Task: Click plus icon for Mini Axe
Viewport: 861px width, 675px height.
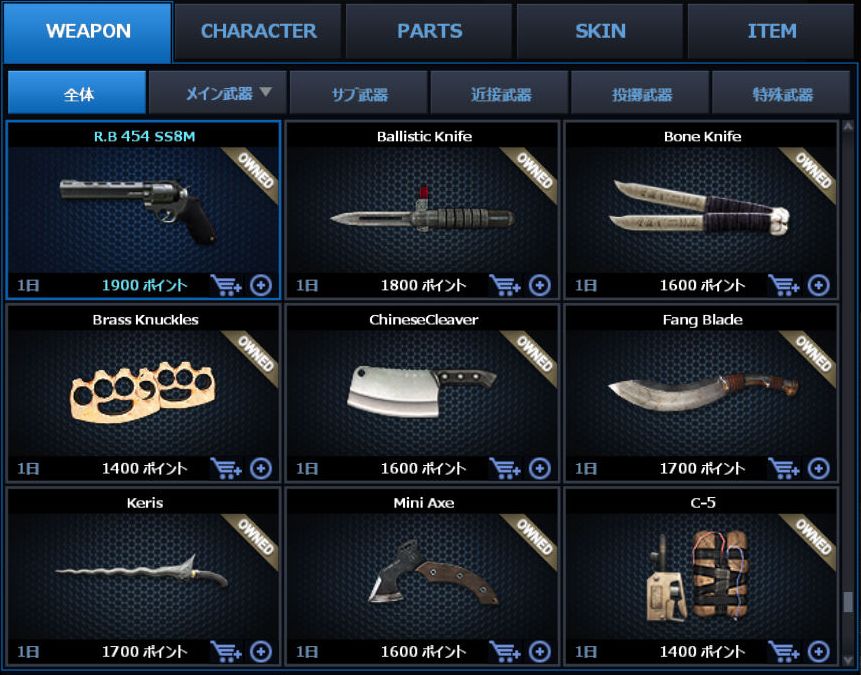Action: pyautogui.click(x=540, y=652)
